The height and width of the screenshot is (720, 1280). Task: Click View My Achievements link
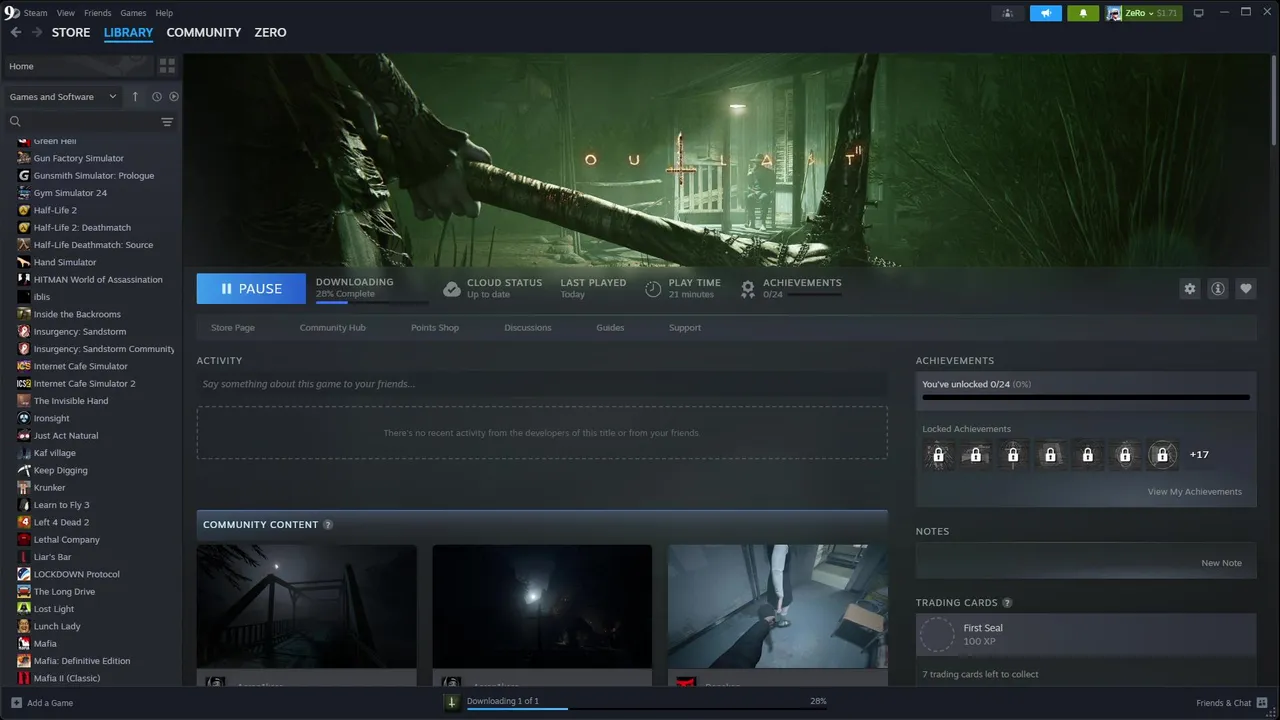[1195, 492]
